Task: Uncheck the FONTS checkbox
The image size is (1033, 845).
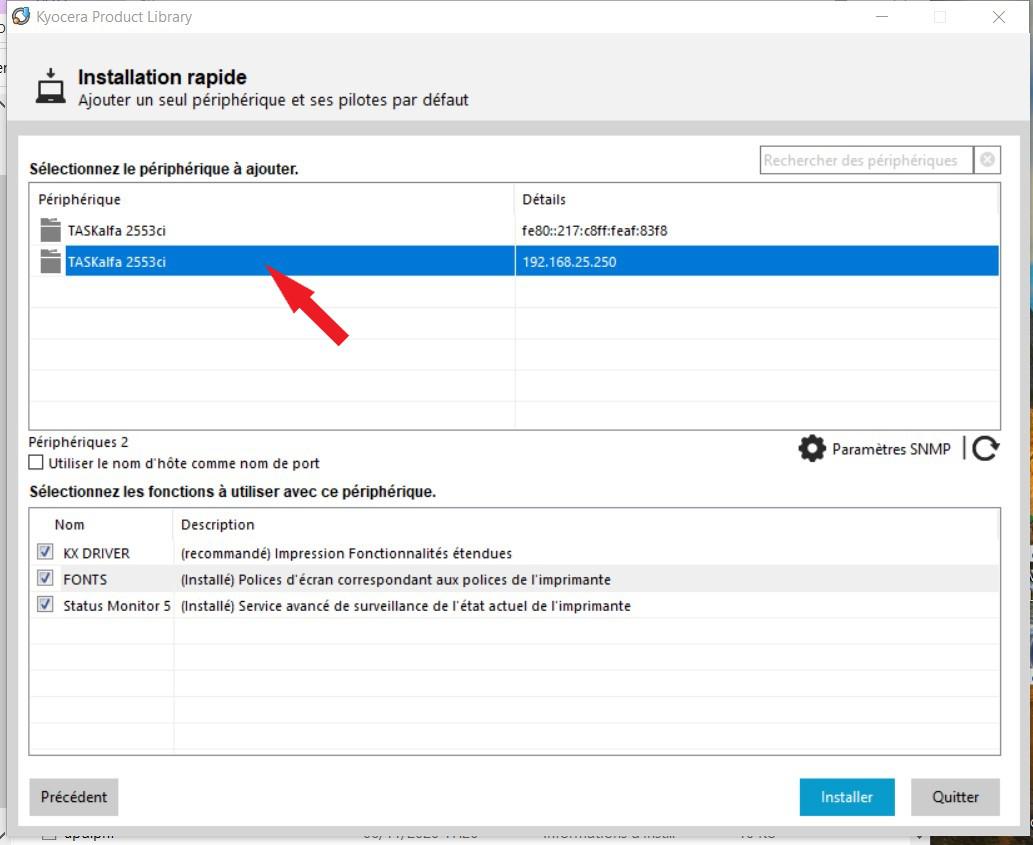Action: pyautogui.click(x=45, y=578)
